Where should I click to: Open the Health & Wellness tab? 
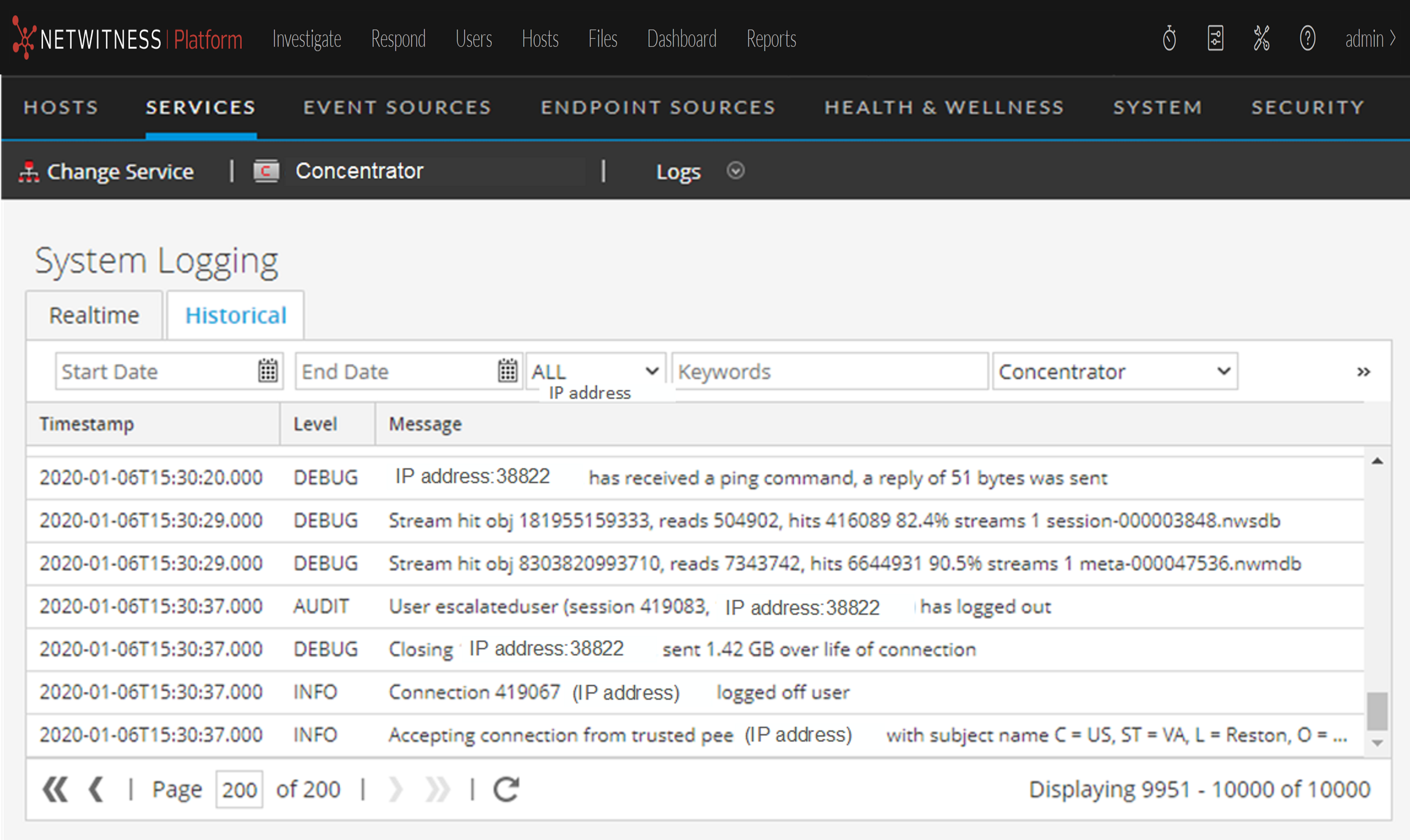click(944, 107)
